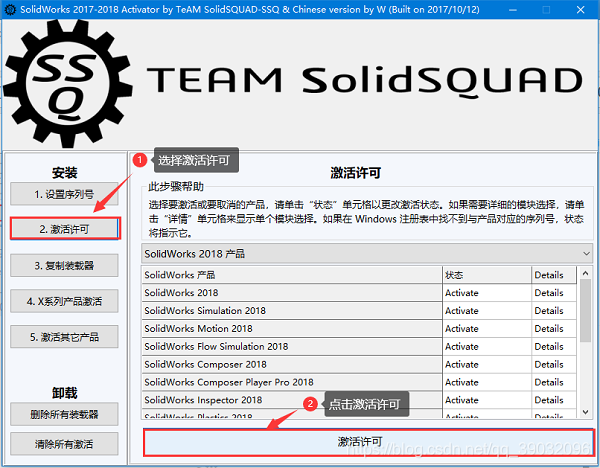Close the Activator window
The width and height of the screenshot is (600, 468).
coord(580,10)
